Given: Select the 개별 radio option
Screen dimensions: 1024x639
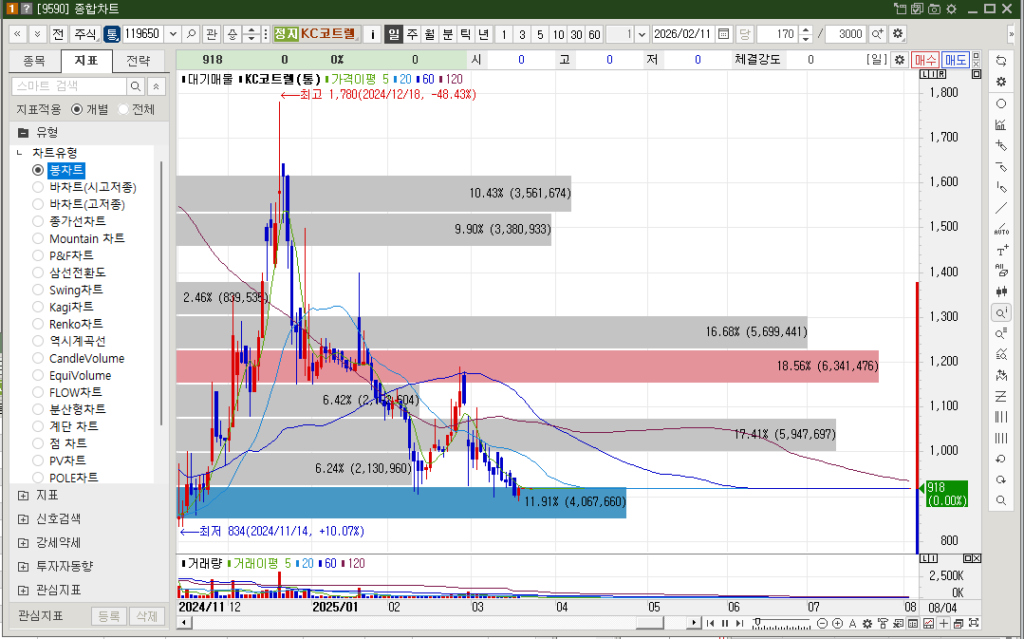Looking at the screenshot, I should tap(77, 109).
